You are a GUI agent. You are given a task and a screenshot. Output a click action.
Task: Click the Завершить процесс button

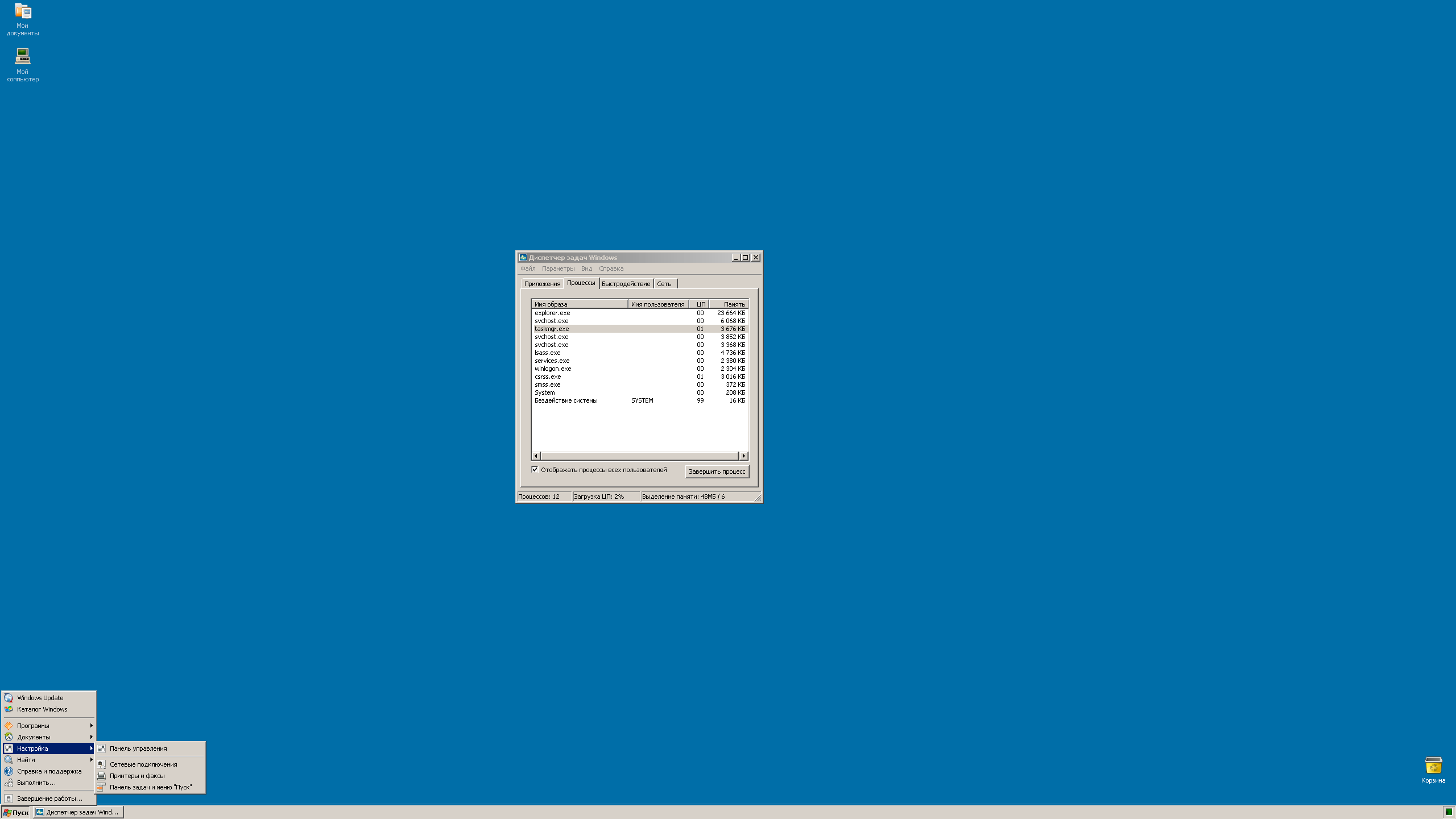pos(717,471)
